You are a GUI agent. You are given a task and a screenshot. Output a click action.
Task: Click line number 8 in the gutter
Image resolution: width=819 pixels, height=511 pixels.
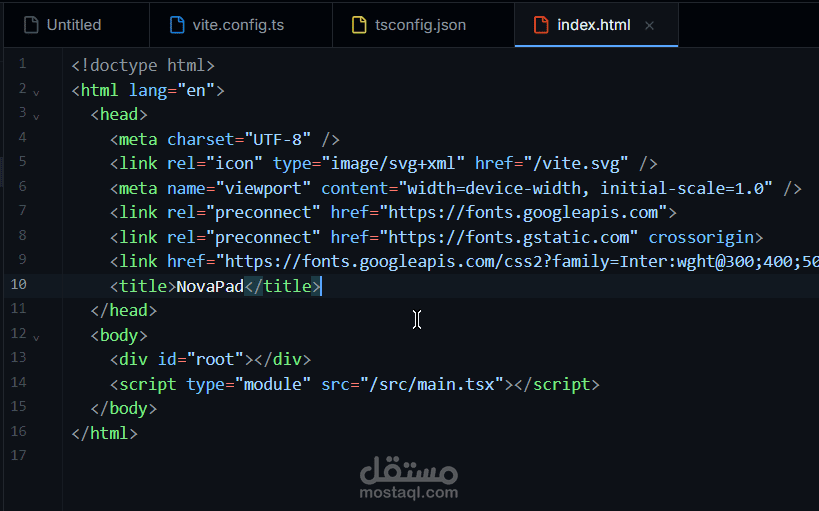pos(22,235)
